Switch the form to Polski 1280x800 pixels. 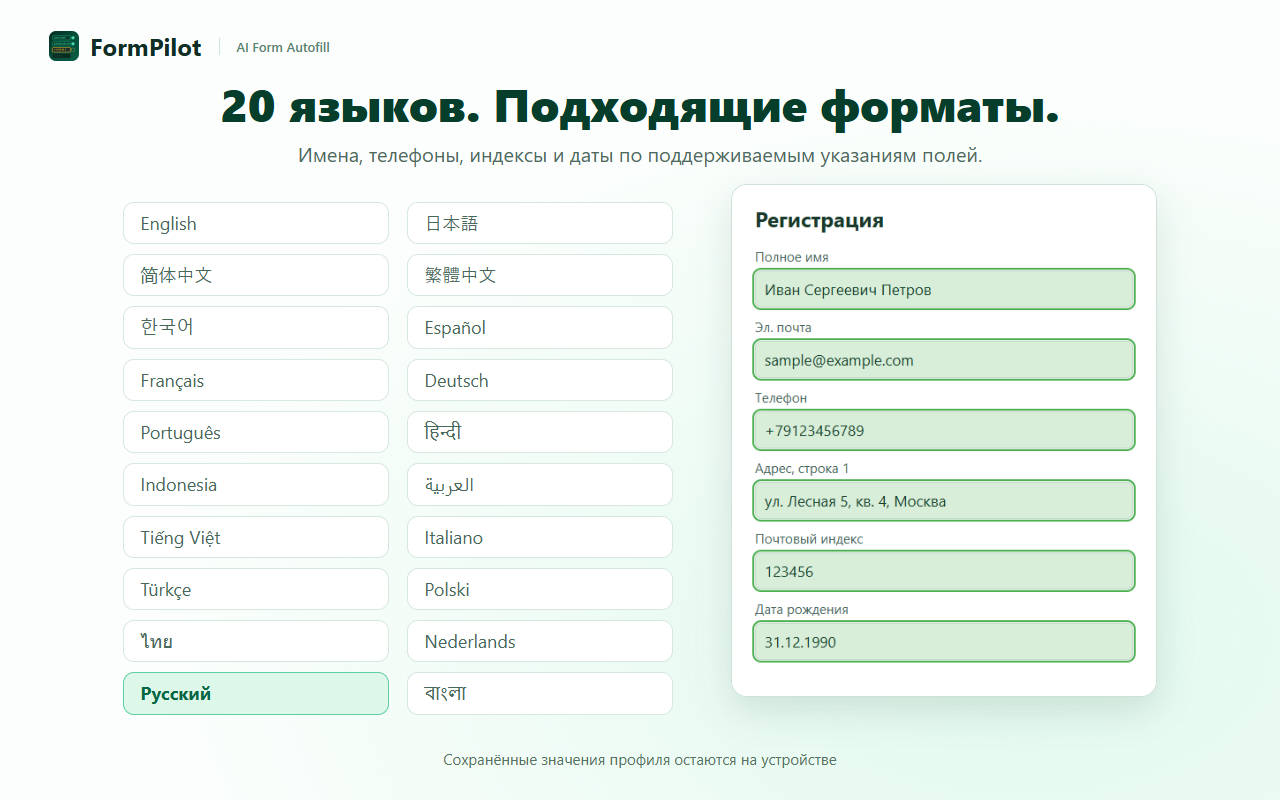click(540, 589)
